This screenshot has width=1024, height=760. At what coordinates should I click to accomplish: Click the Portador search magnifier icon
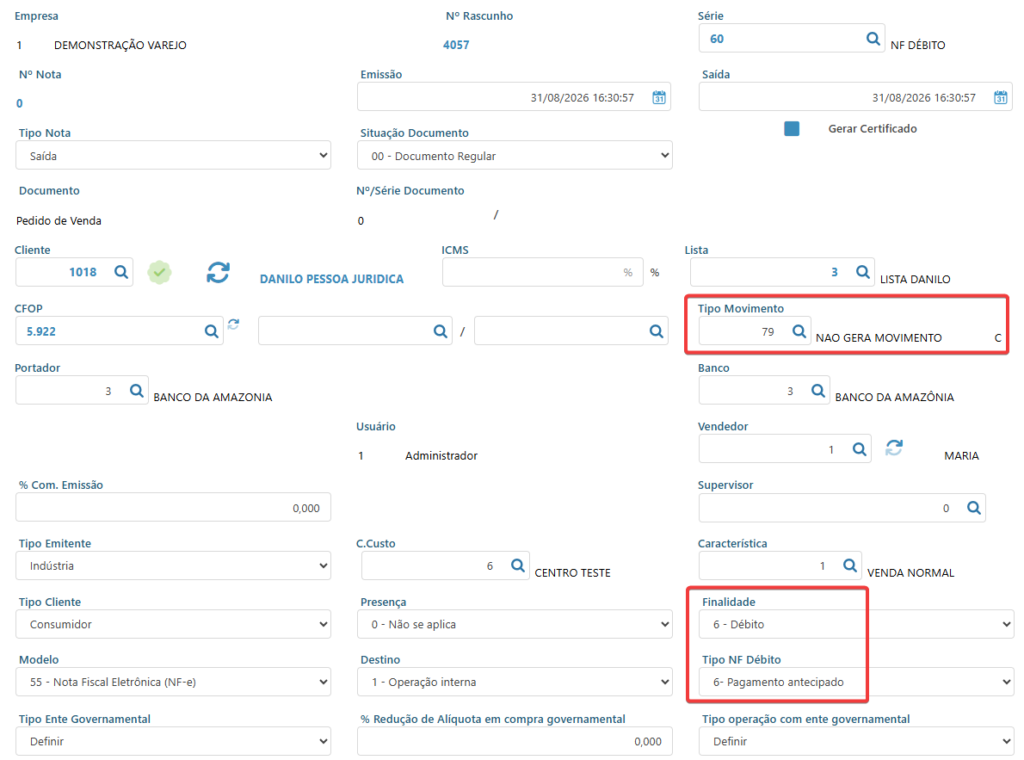click(x=136, y=390)
